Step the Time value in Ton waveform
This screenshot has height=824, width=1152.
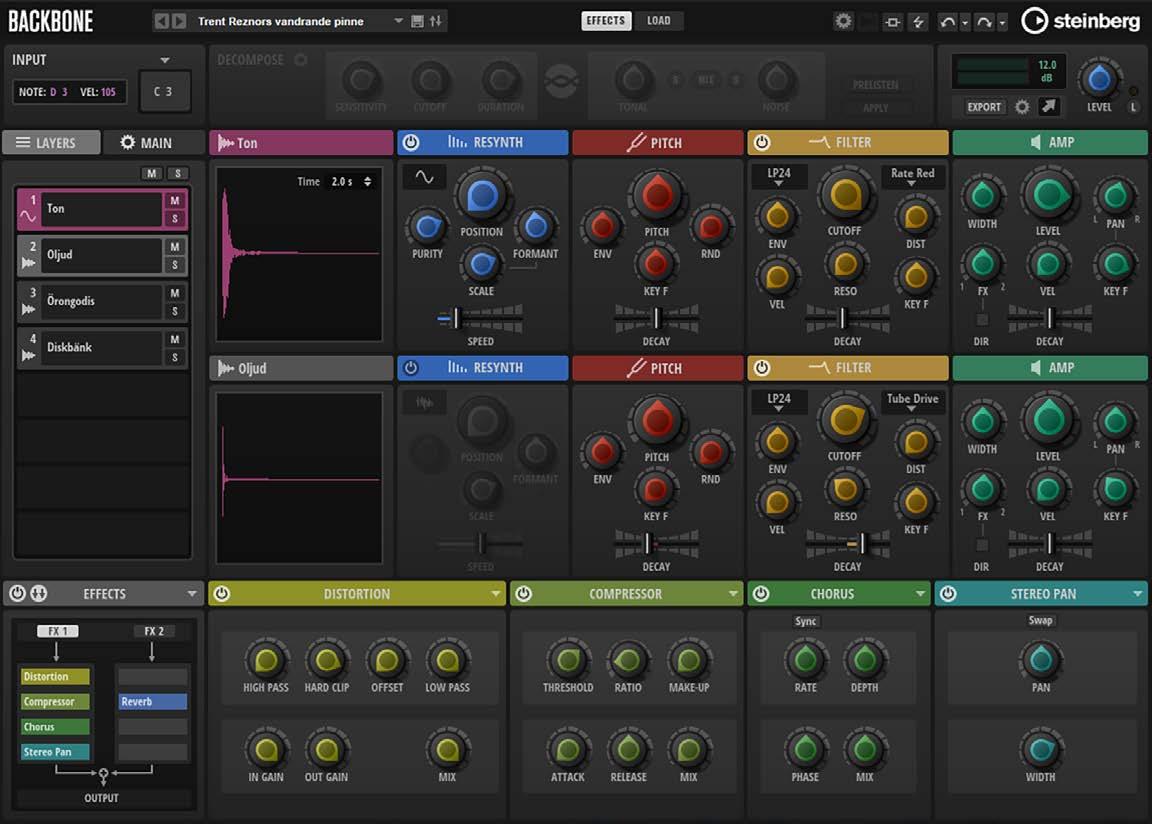[367, 181]
